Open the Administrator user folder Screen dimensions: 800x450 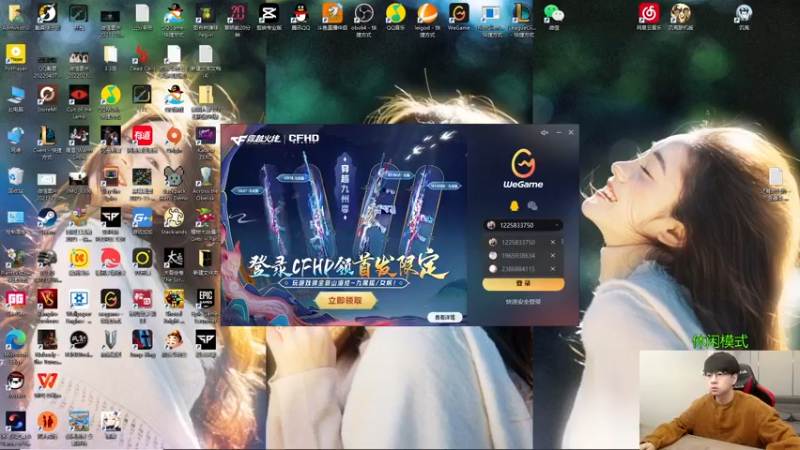tap(15, 17)
